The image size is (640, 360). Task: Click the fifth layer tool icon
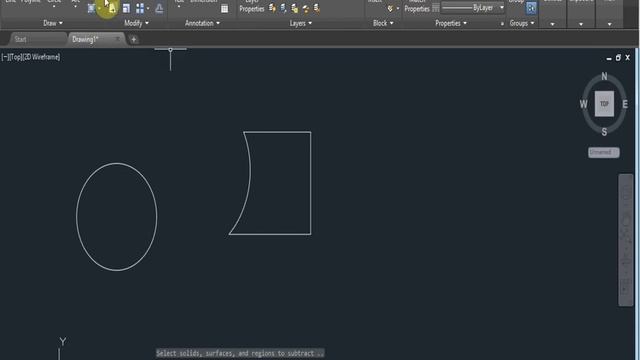pos(316,8)
